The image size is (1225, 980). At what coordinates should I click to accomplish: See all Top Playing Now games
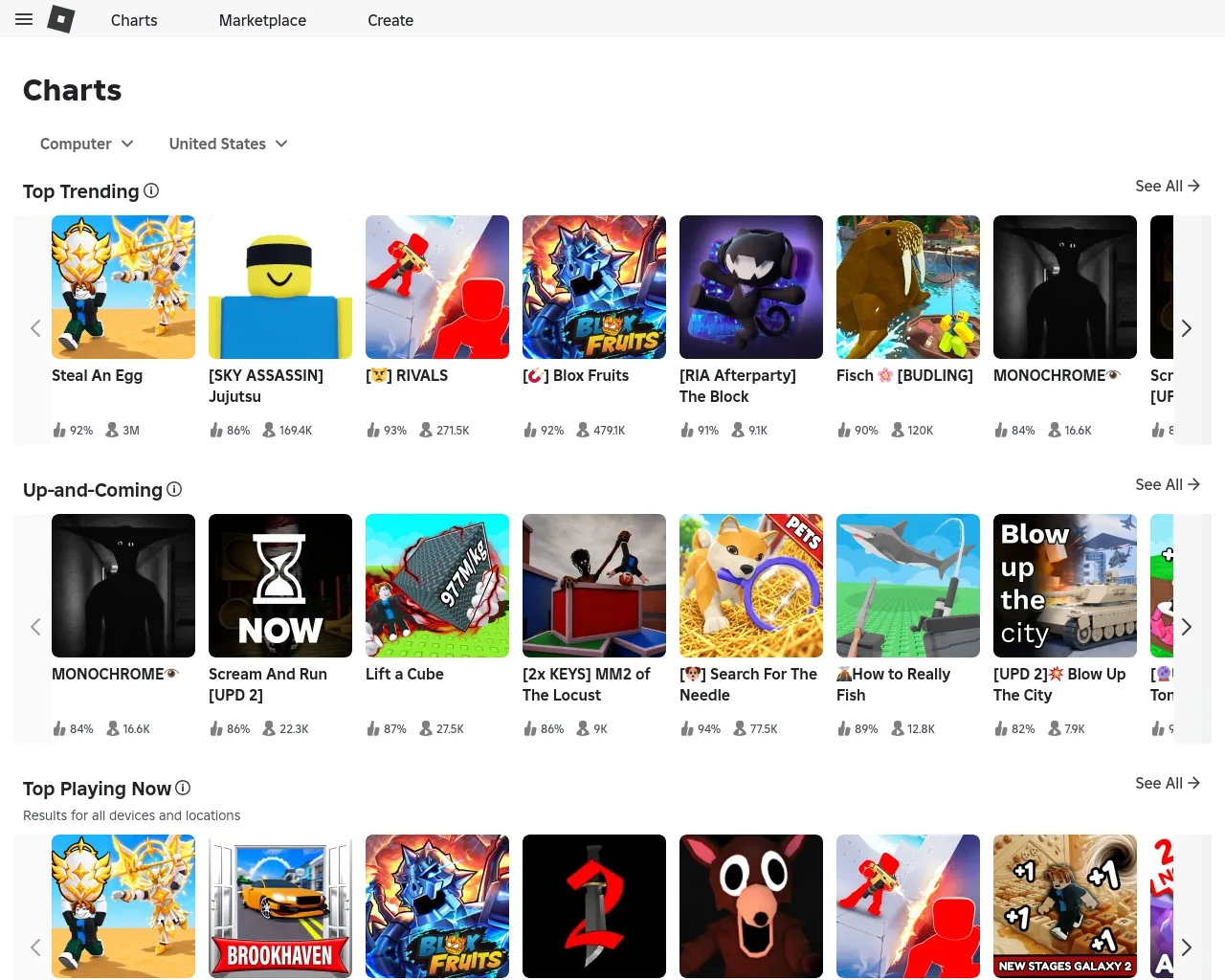coord(1168,783)
